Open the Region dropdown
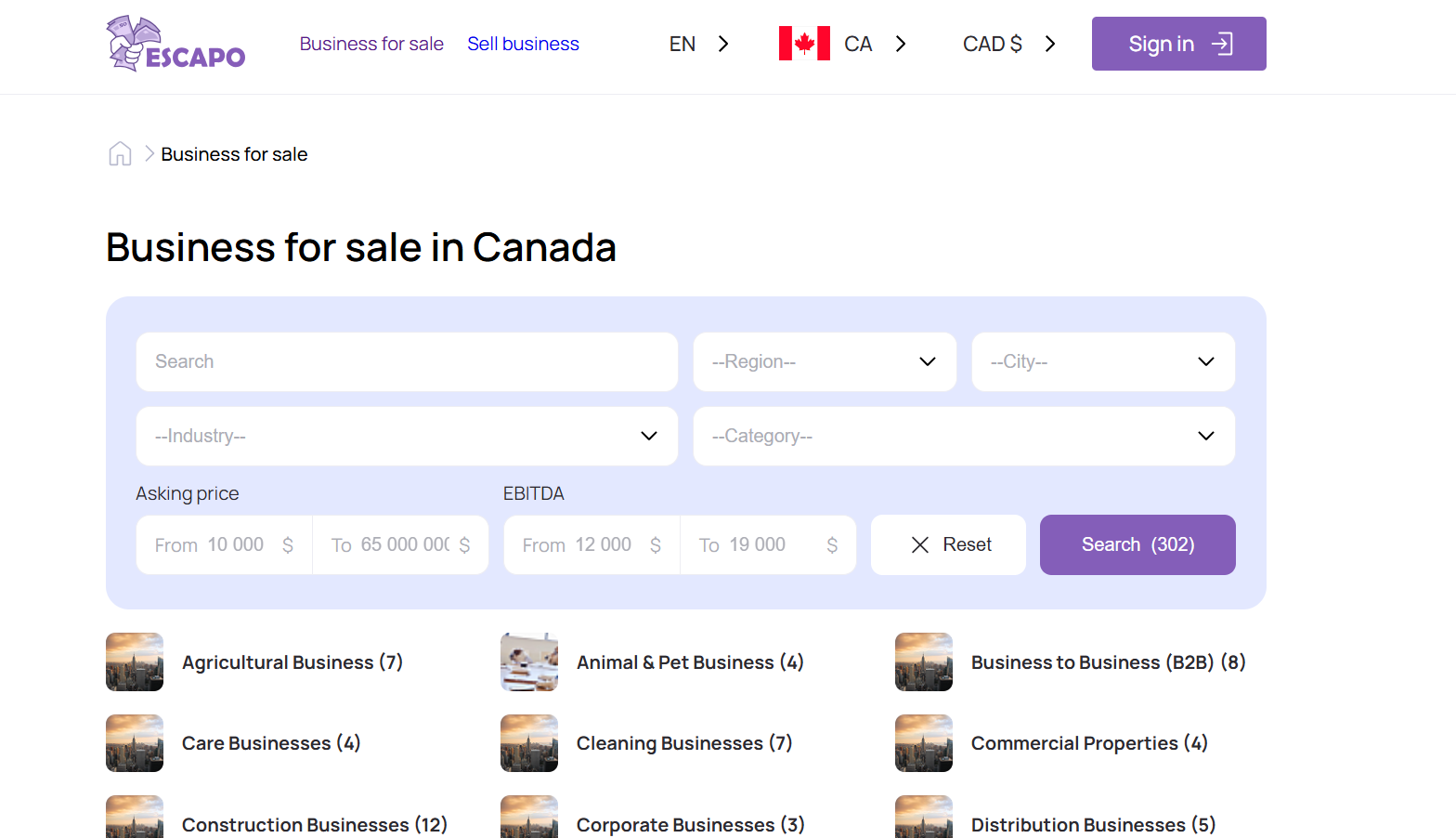This screenshot has height=838, width=1456. point(825,361)
